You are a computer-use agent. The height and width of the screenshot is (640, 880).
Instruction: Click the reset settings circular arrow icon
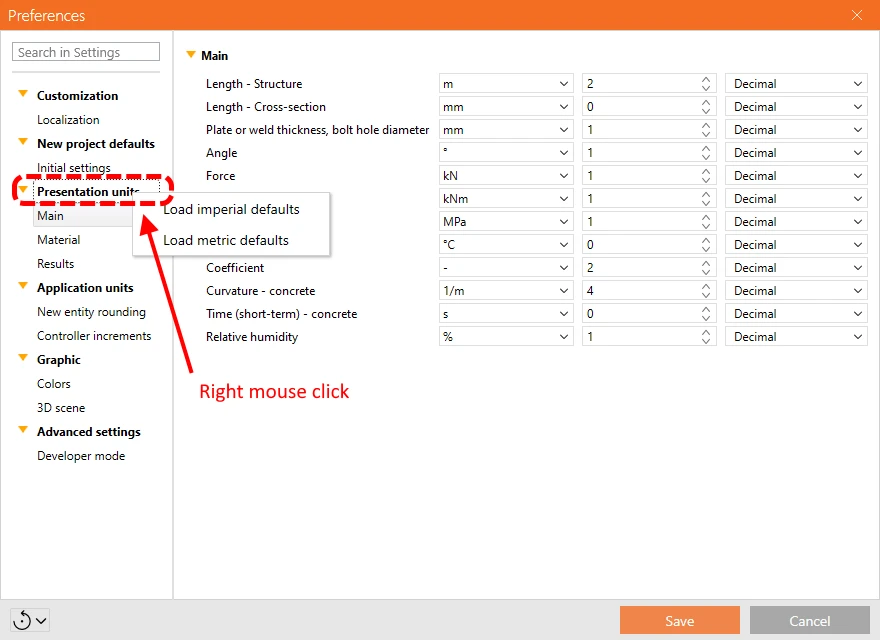coord(22,620)
